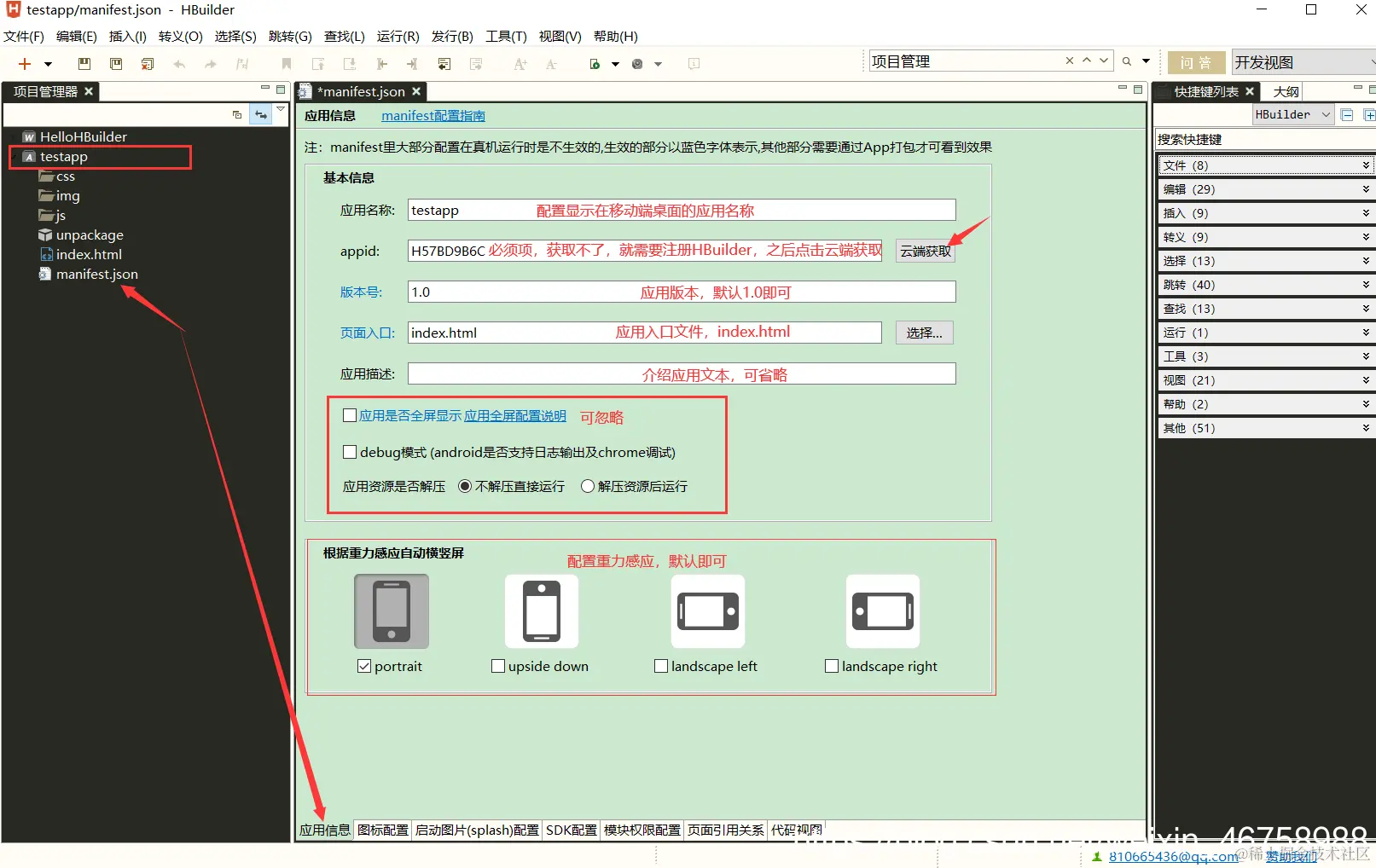1376x868 pixels.
Task: Check the 应用是否全屏显示 checkbox
Action: [349, 415]
